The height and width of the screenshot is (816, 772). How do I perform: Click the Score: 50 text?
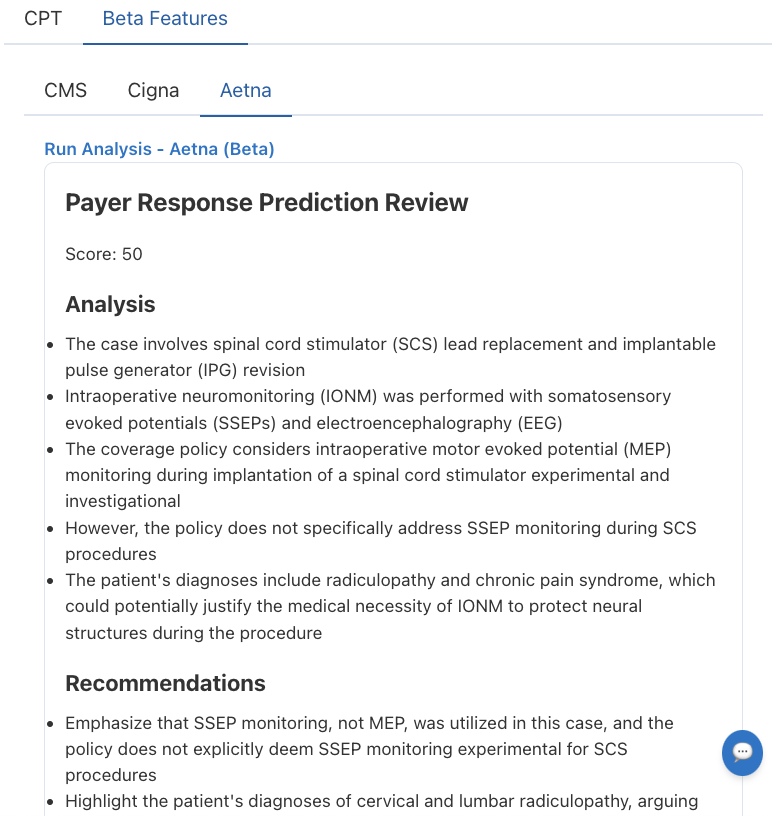(x=104, y=254)
